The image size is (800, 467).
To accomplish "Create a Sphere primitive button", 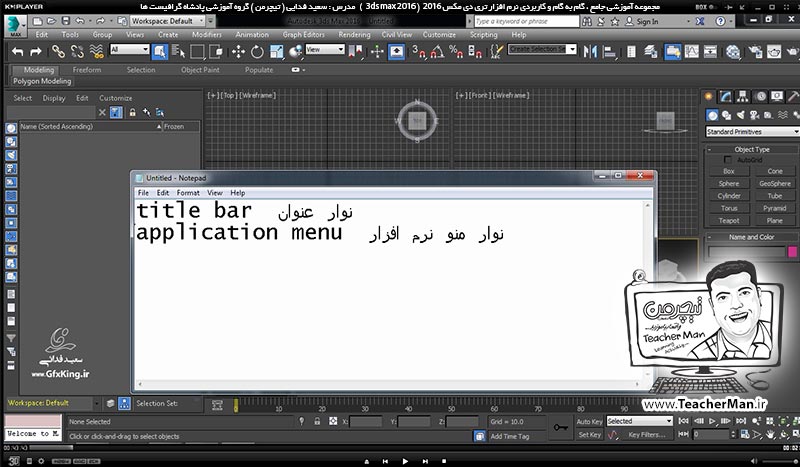I will 729,184.
